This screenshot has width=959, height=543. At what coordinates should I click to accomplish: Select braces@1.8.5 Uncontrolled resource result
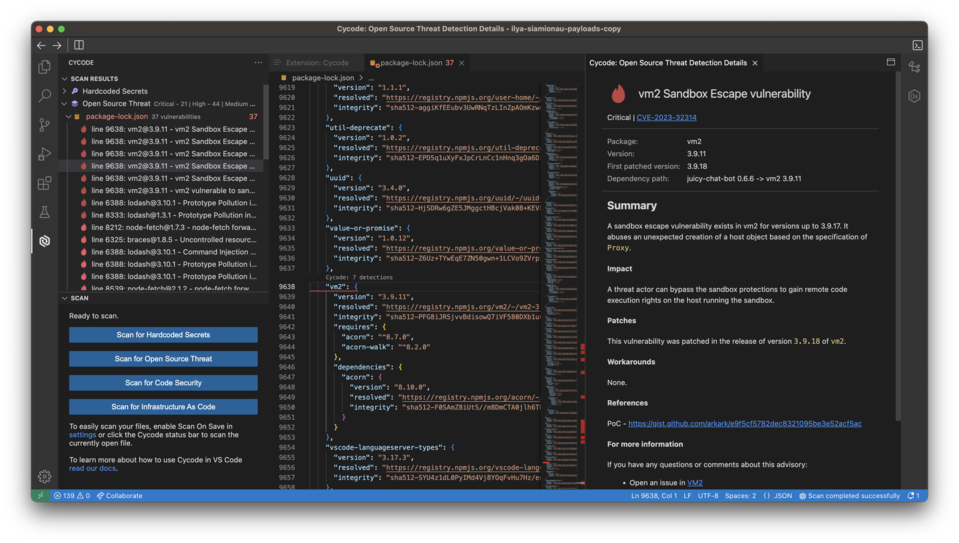click(162, 240)
